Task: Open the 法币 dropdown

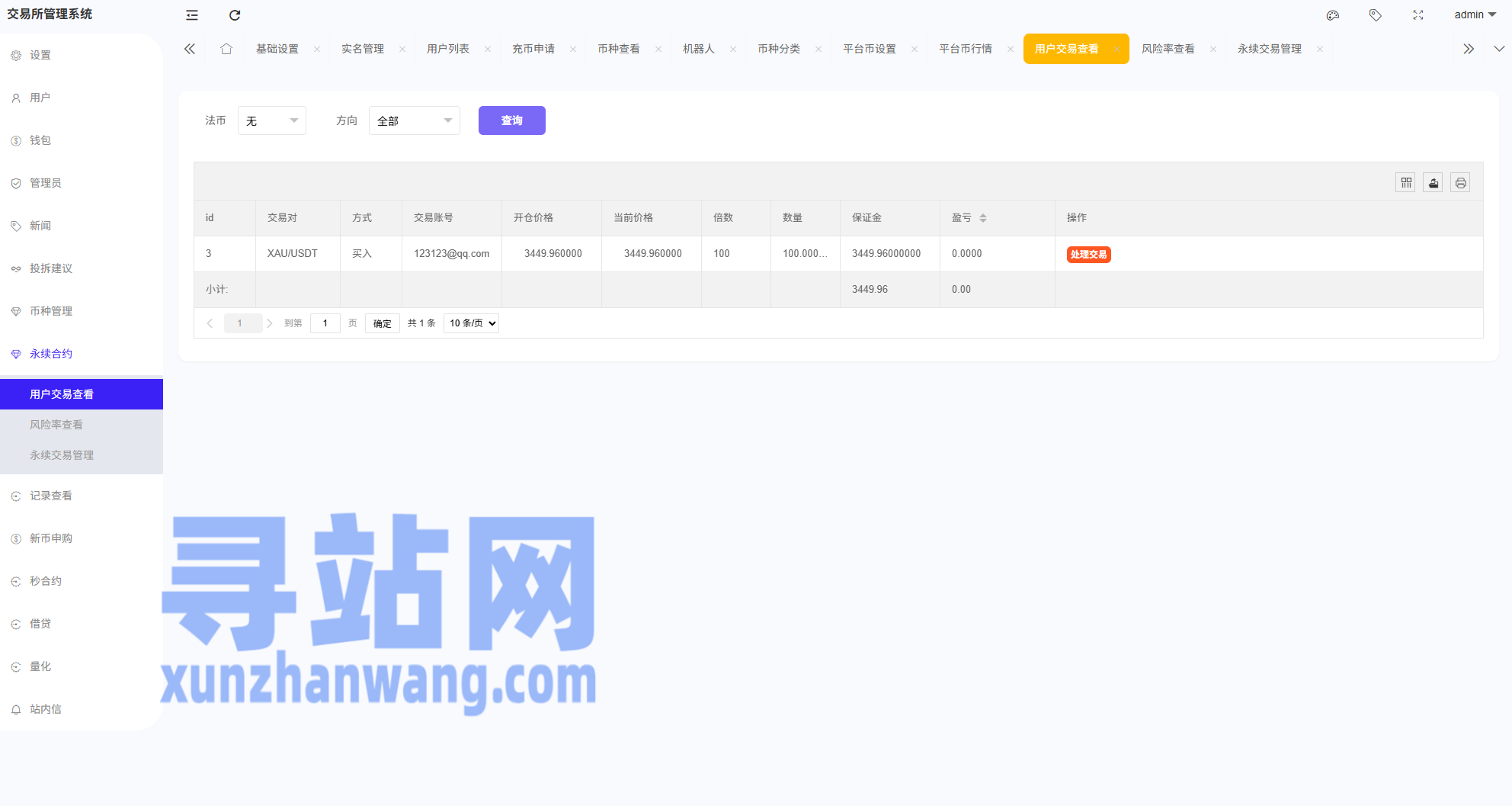Action: coord(272,120)
